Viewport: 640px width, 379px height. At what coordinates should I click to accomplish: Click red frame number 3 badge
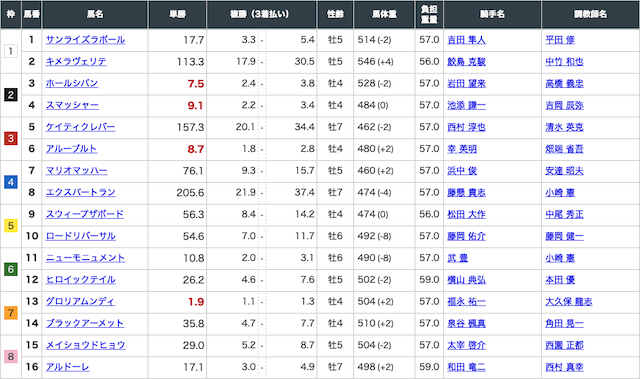point(11,139)
